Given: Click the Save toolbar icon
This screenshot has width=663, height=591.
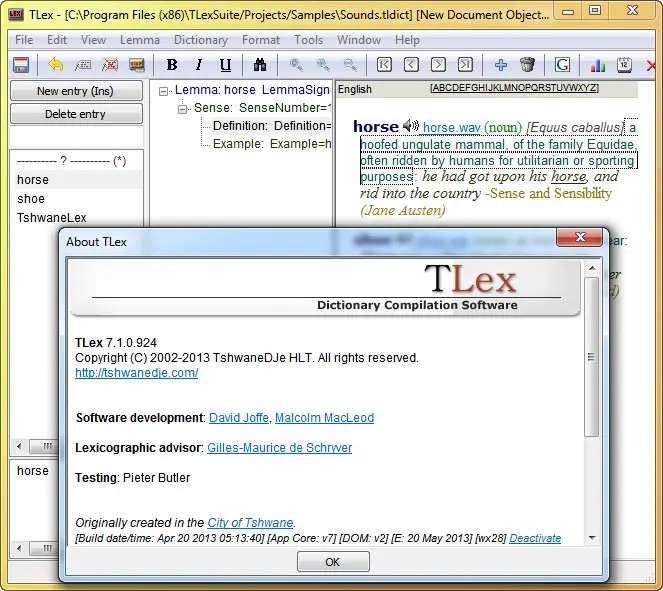Looking at the screenshot, I should click(x=21, y=65).
